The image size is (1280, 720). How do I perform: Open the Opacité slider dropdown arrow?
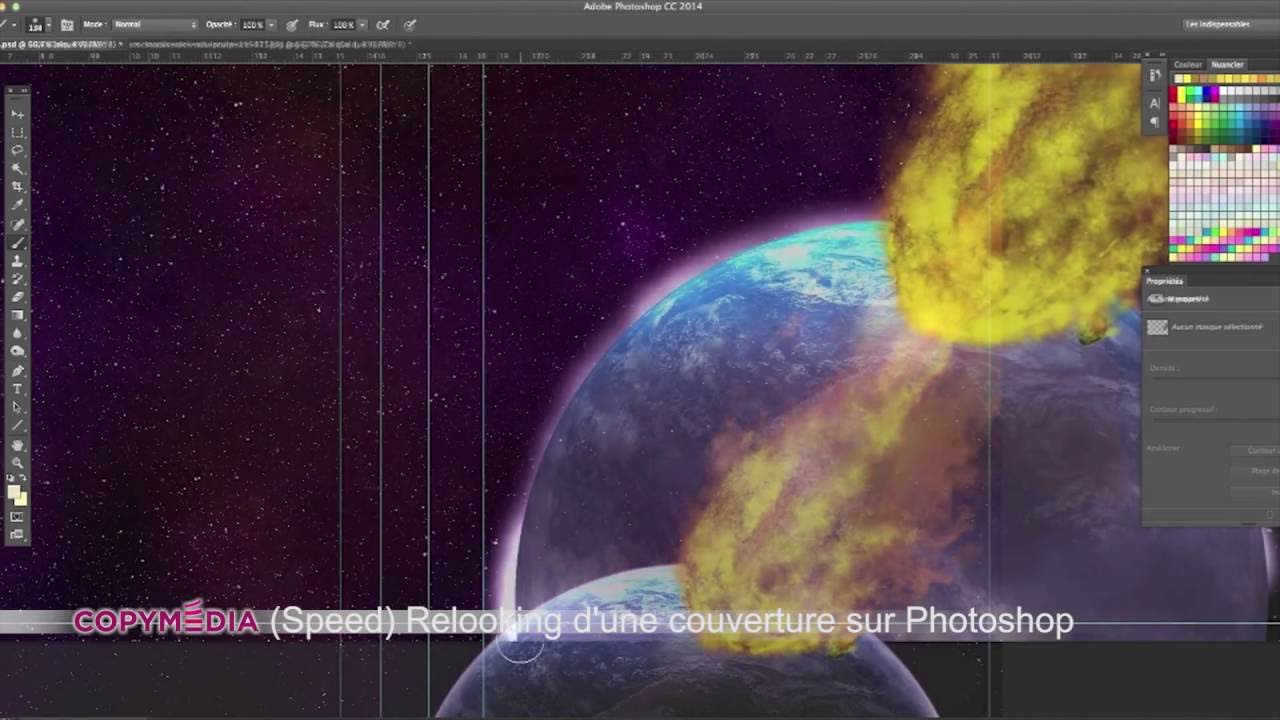(271, 24)
